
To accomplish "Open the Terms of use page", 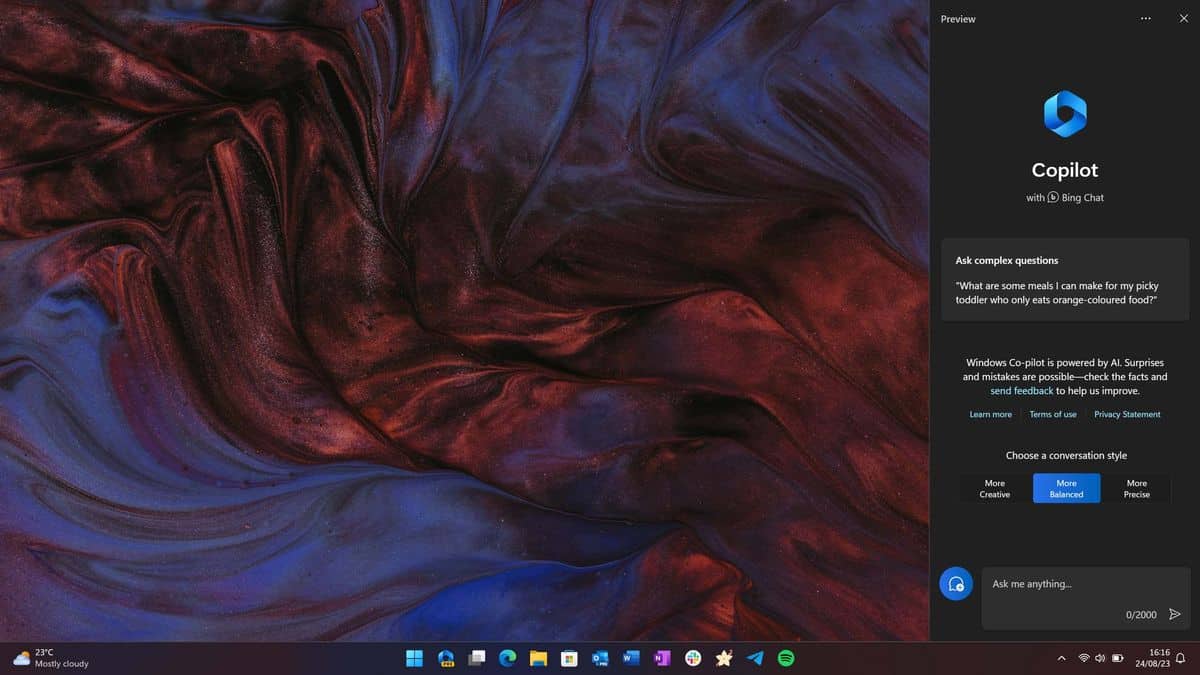I will pyautogui.click(x=1052, y=413).
